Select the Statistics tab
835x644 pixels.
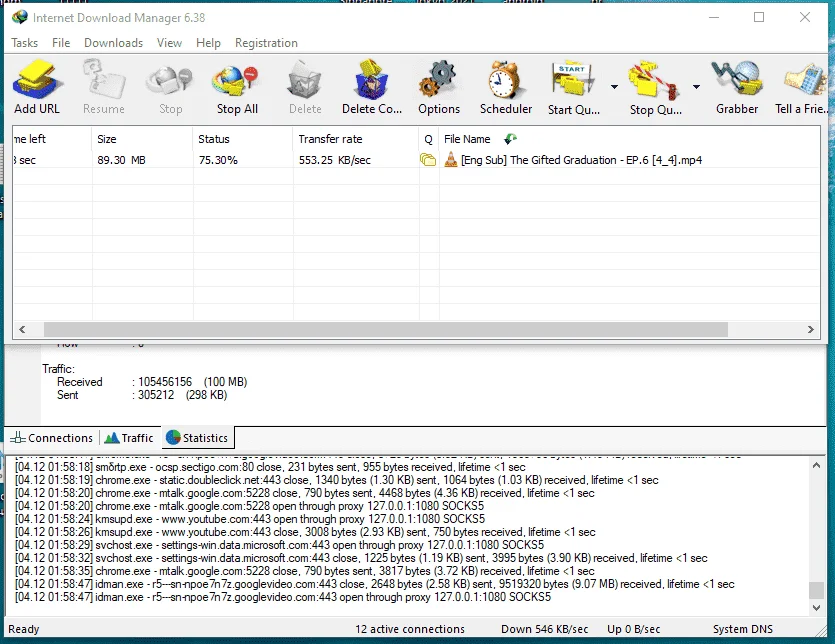coord(198,438)
